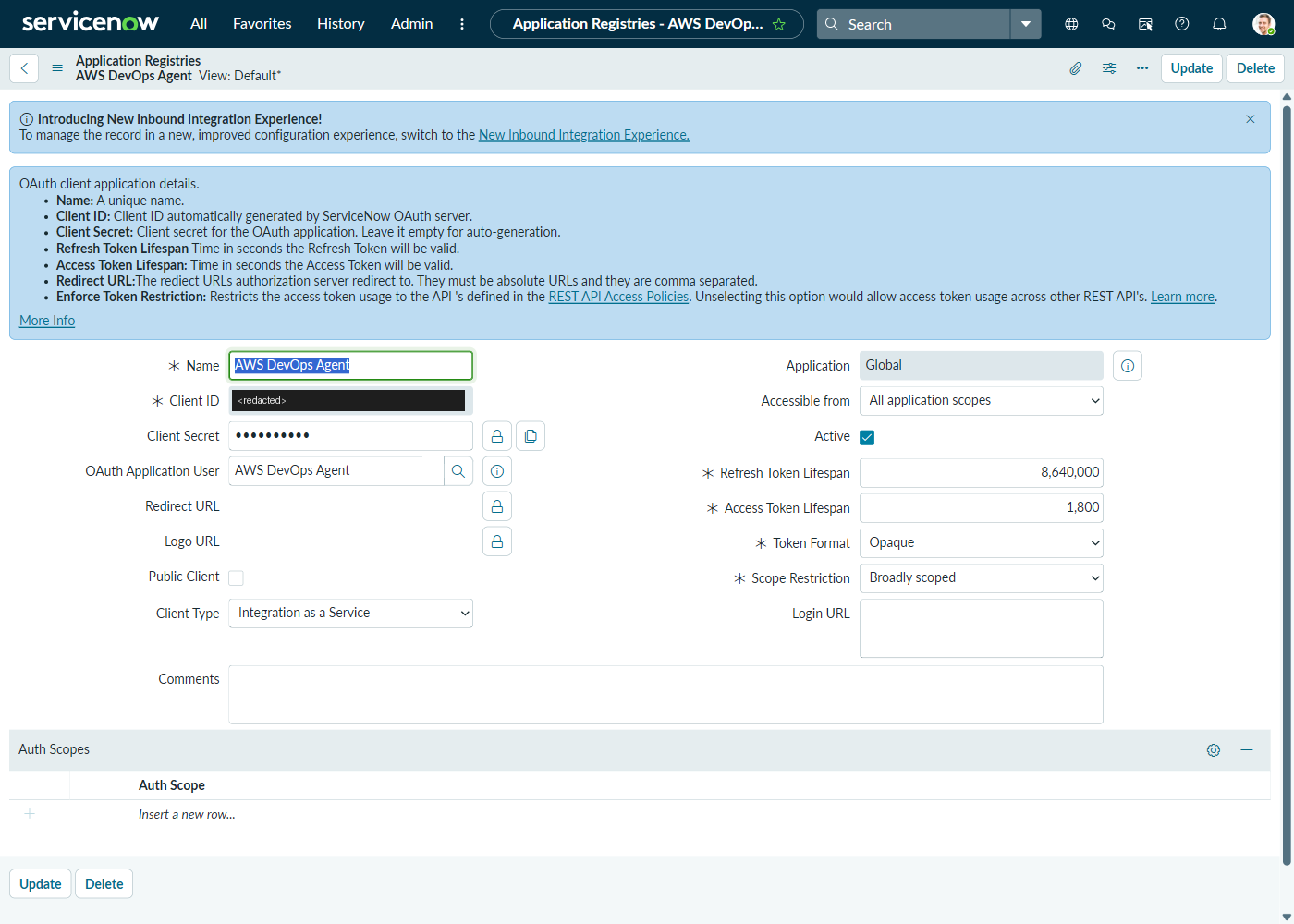Click the Name input field
The width and height of the screenshot is (1294, 924).
[x=350, y=365]
